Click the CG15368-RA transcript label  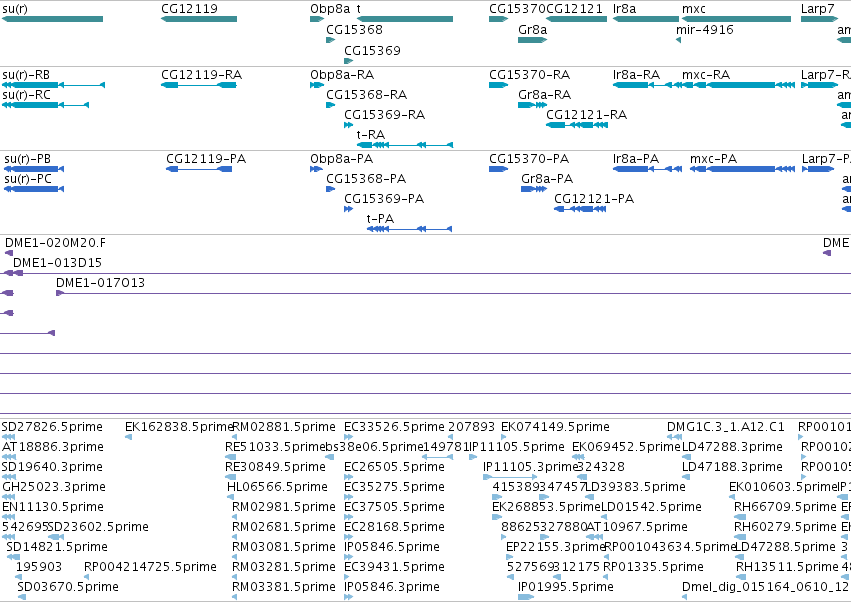366,94
